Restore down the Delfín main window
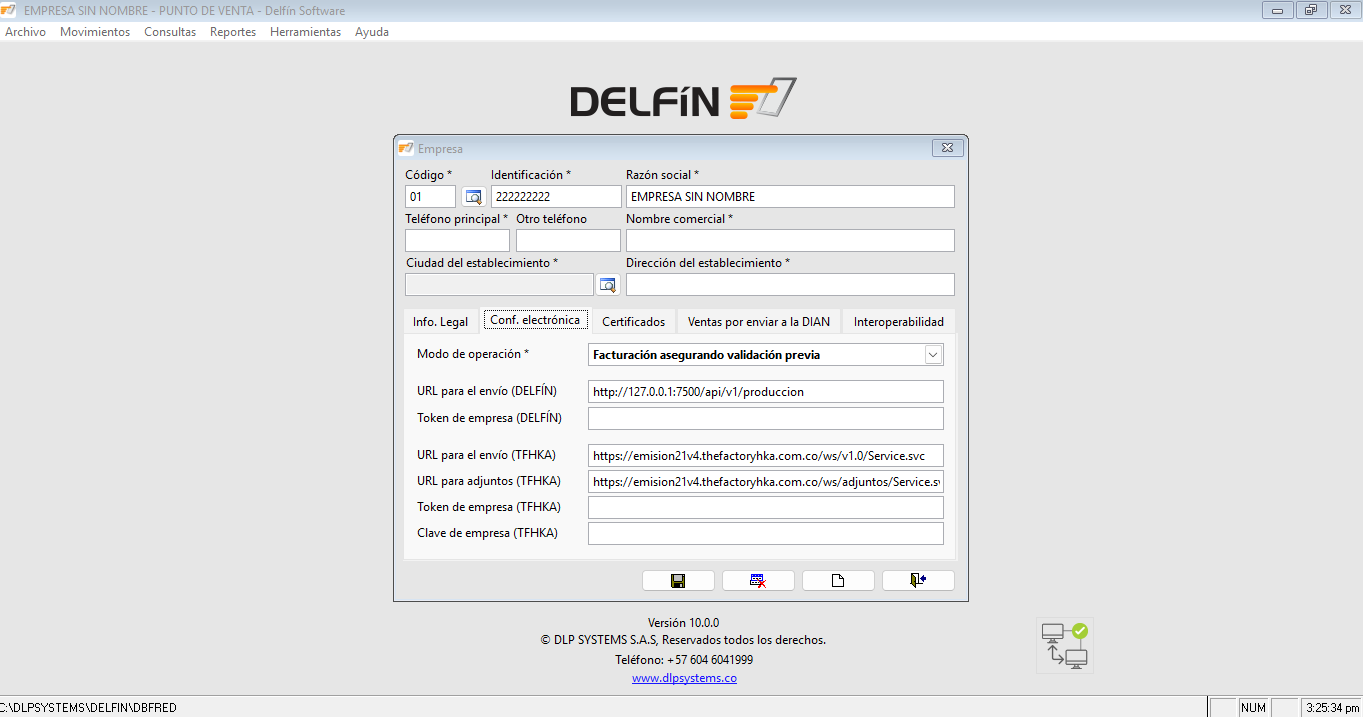Viewport: 1363px width, 717px height. tap(1311, 10)
